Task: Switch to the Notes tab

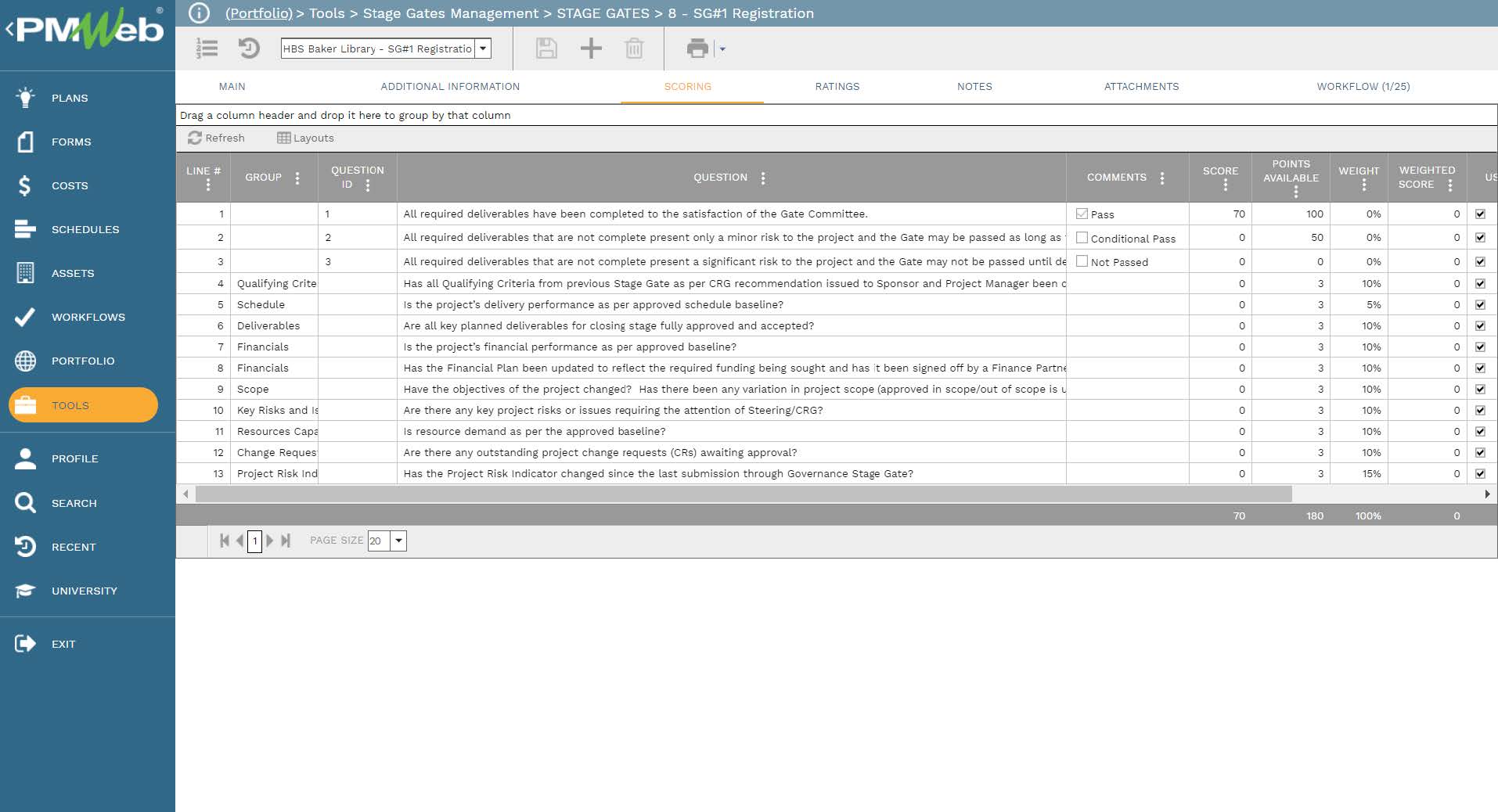Action: [x=974, y=87]
